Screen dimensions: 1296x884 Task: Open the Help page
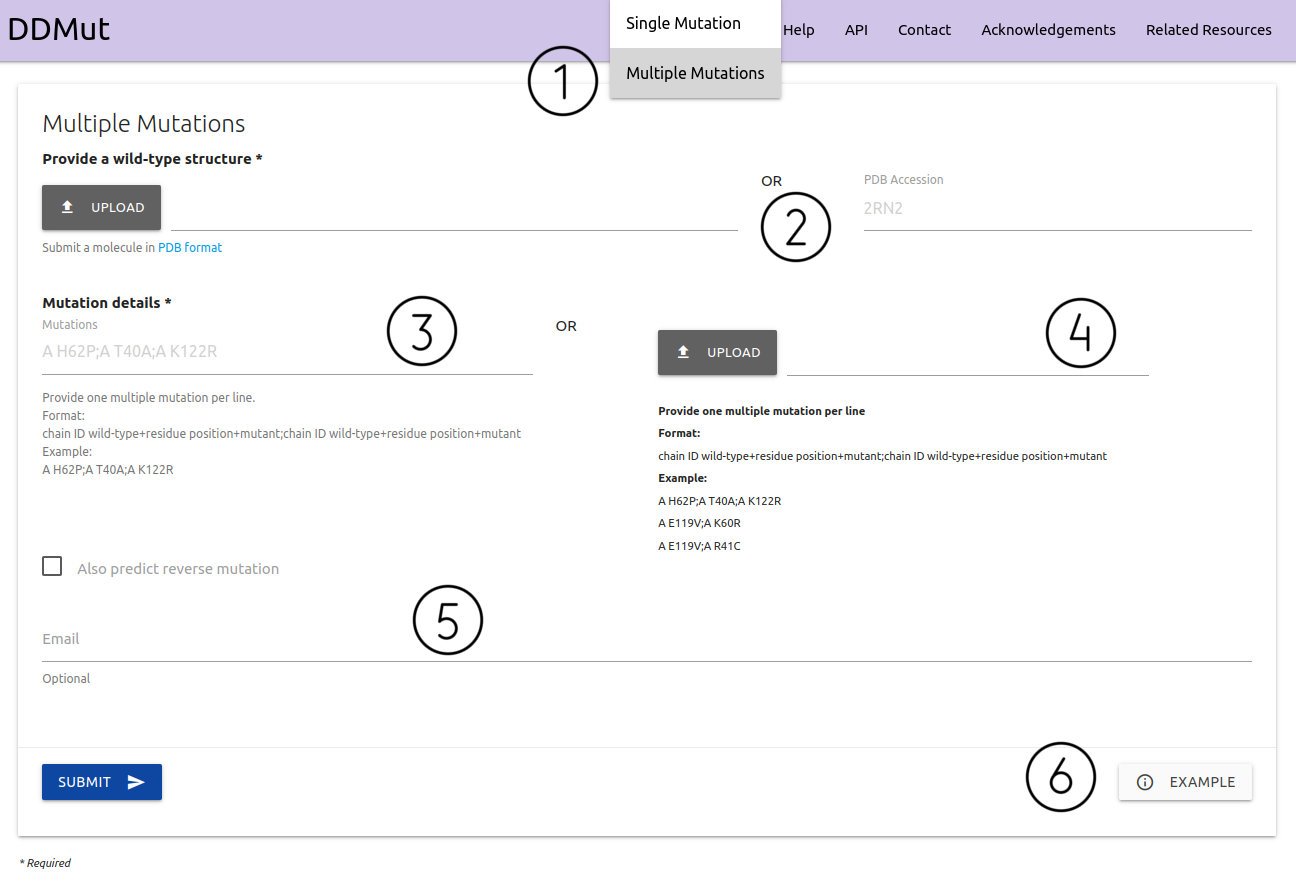point(798,30)
